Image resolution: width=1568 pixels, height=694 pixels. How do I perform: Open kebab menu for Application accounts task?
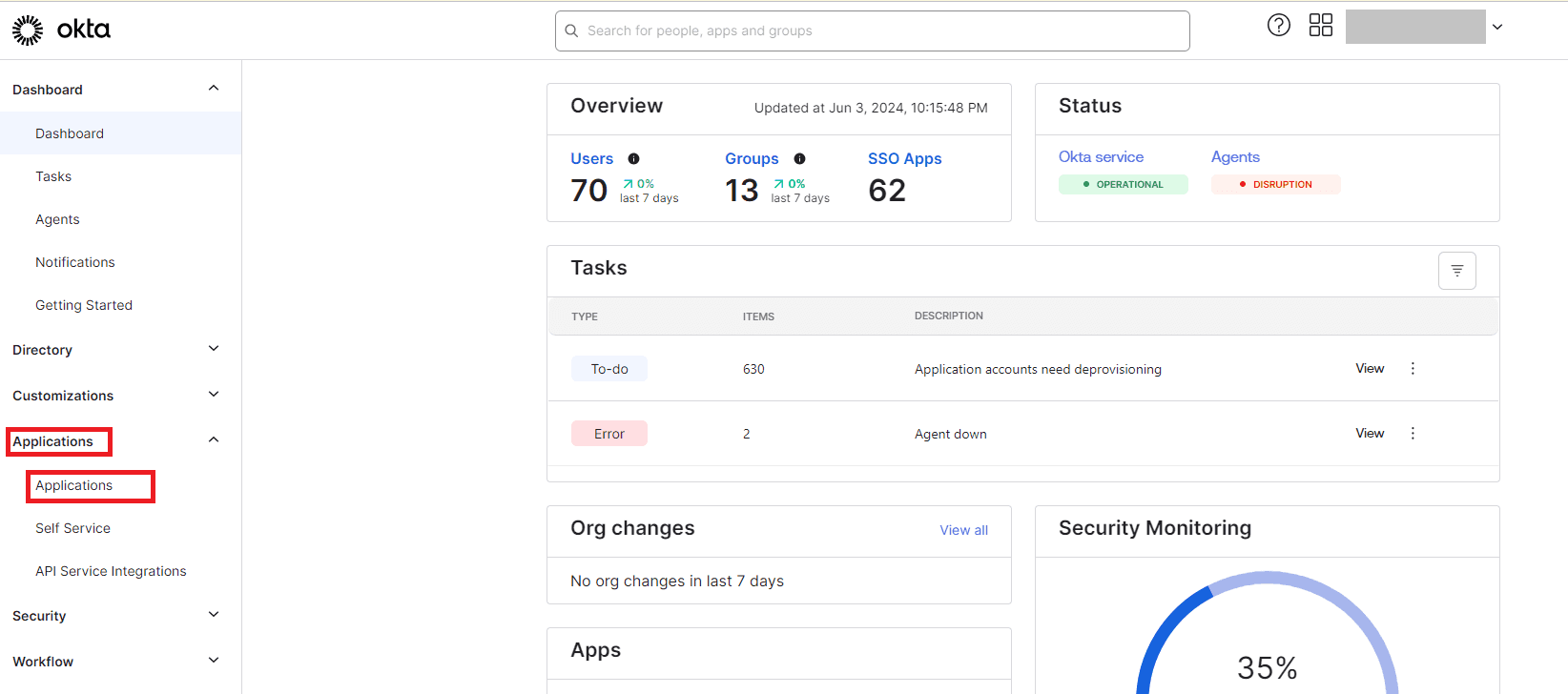click(x=1413, y=369)
